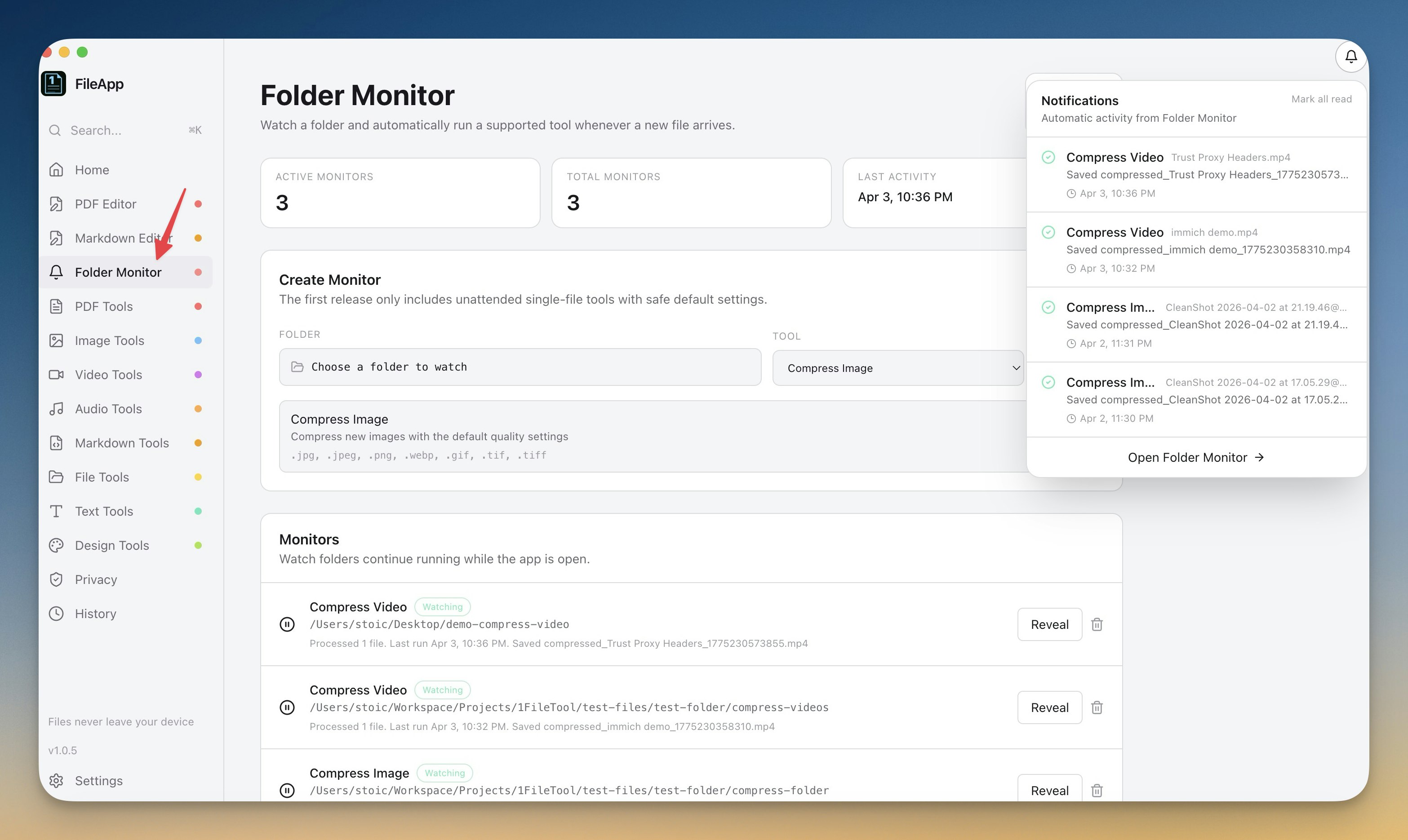
Task: Click the notification bell icon at top right
Action: [x=1351, y=57]
